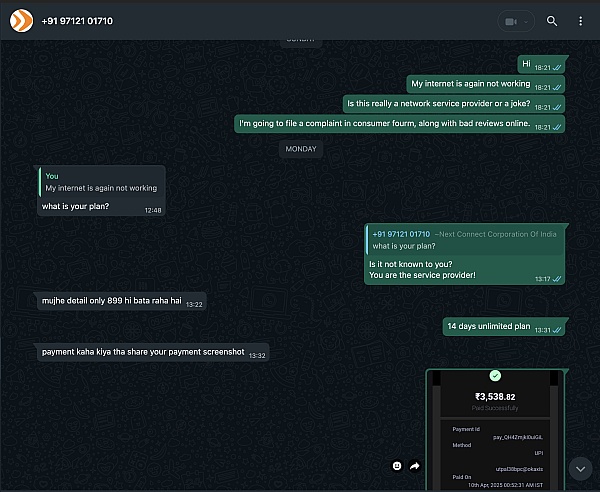
Task: Click read ticks on consumer forum message
Action: click(557, 127)
